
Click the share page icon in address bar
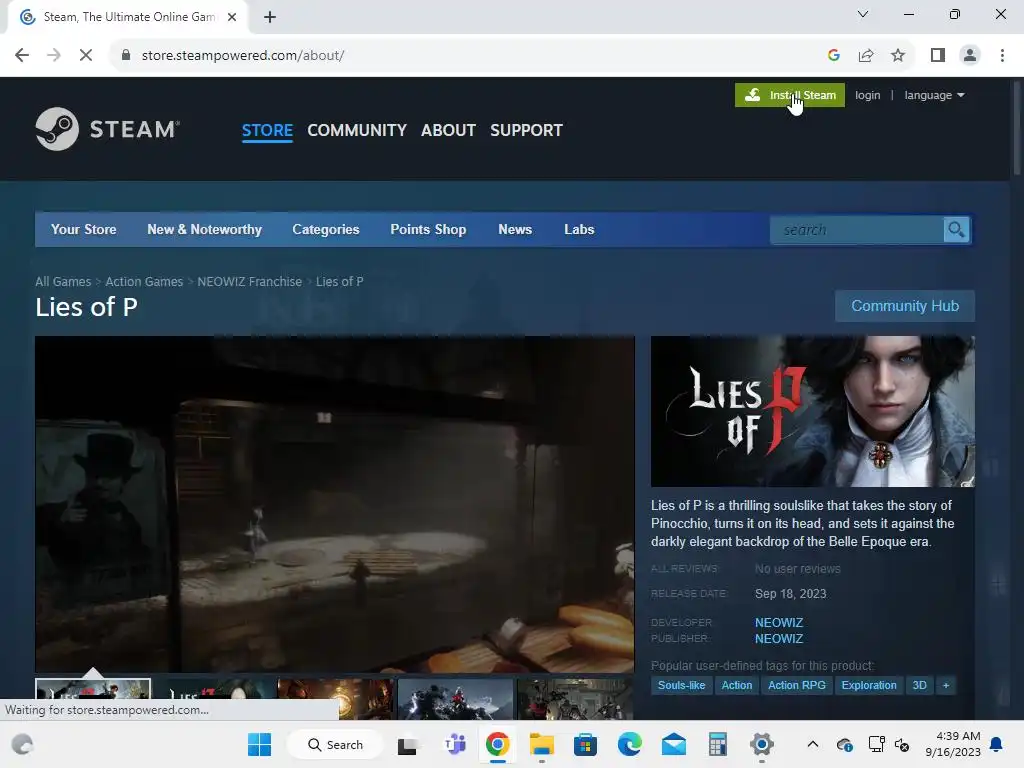pyautogui.click(x=866, y=56)
